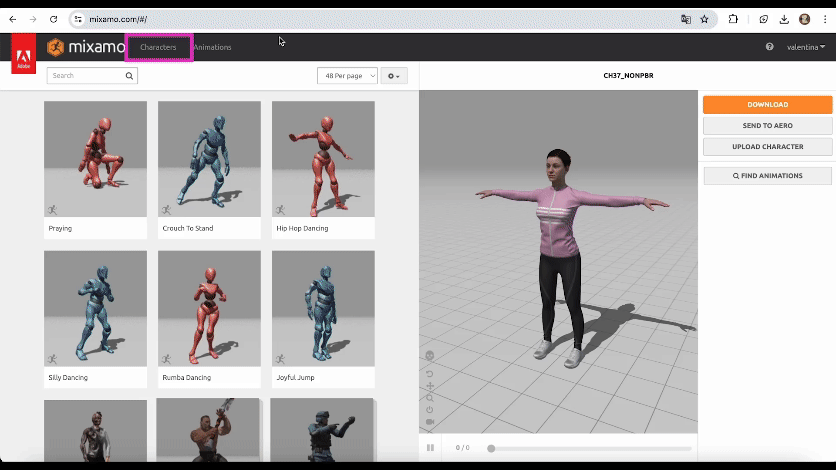Open the valentina account menu
This screenshot has width=836, height=470.
point(805,47)
